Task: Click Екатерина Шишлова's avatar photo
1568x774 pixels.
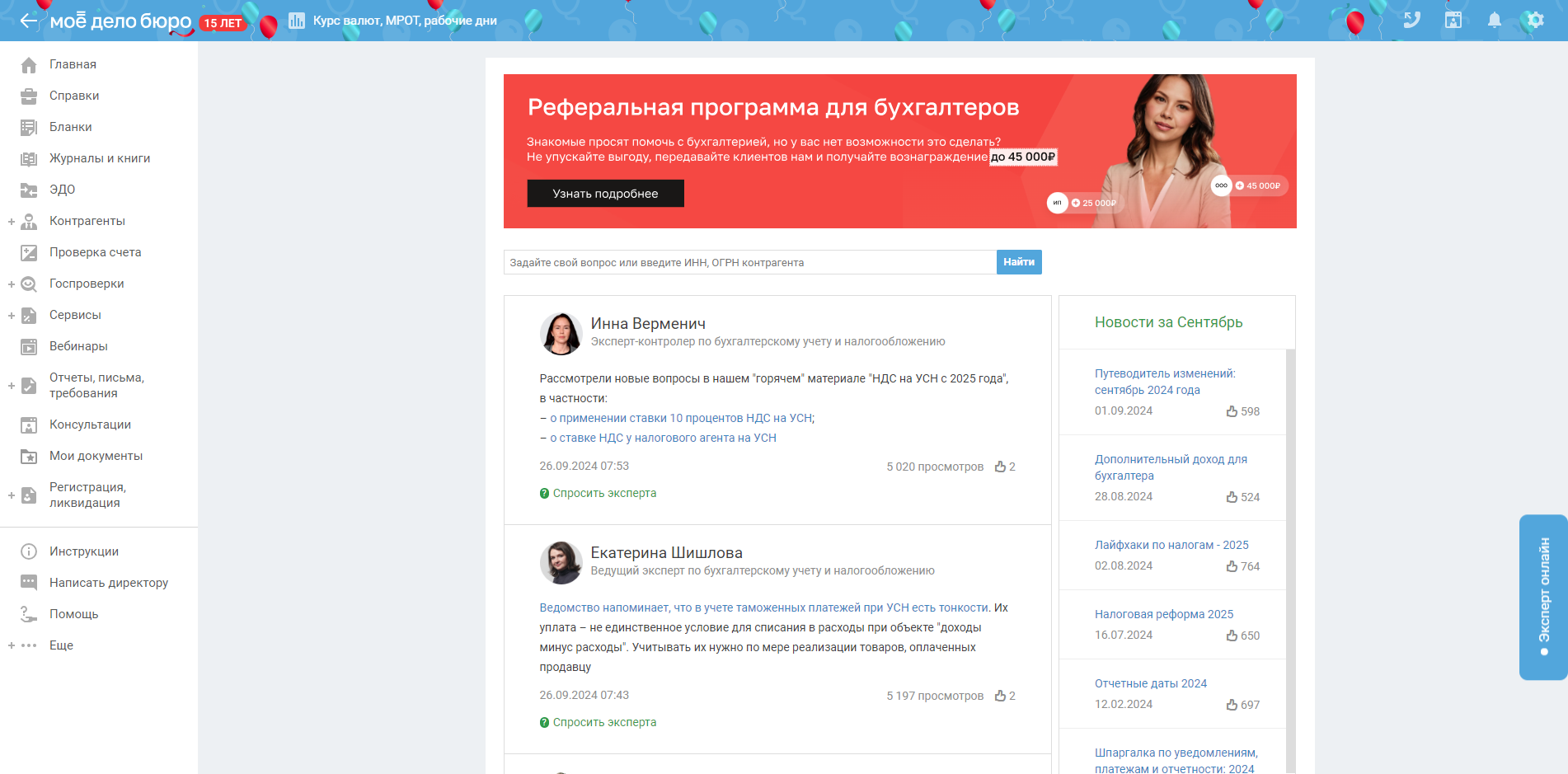Action: click(561, 563)
